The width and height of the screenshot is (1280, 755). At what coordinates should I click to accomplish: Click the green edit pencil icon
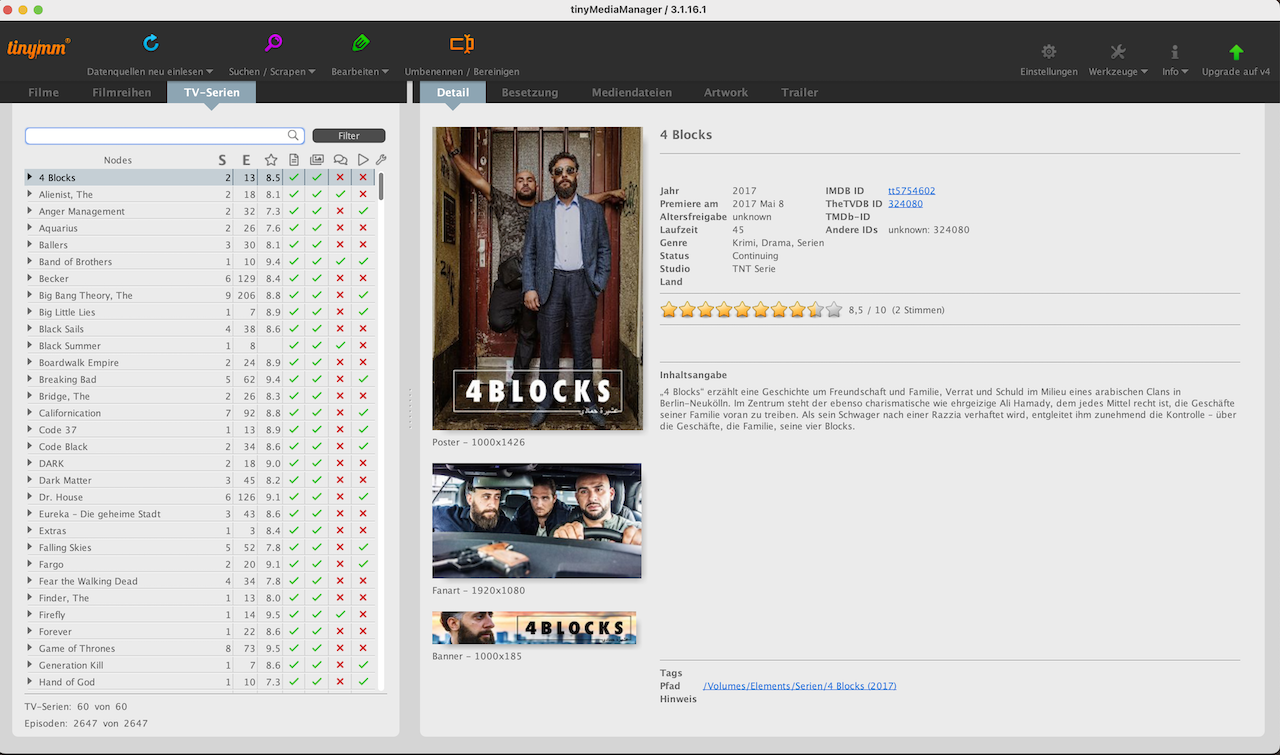click(x=361, y=43)
